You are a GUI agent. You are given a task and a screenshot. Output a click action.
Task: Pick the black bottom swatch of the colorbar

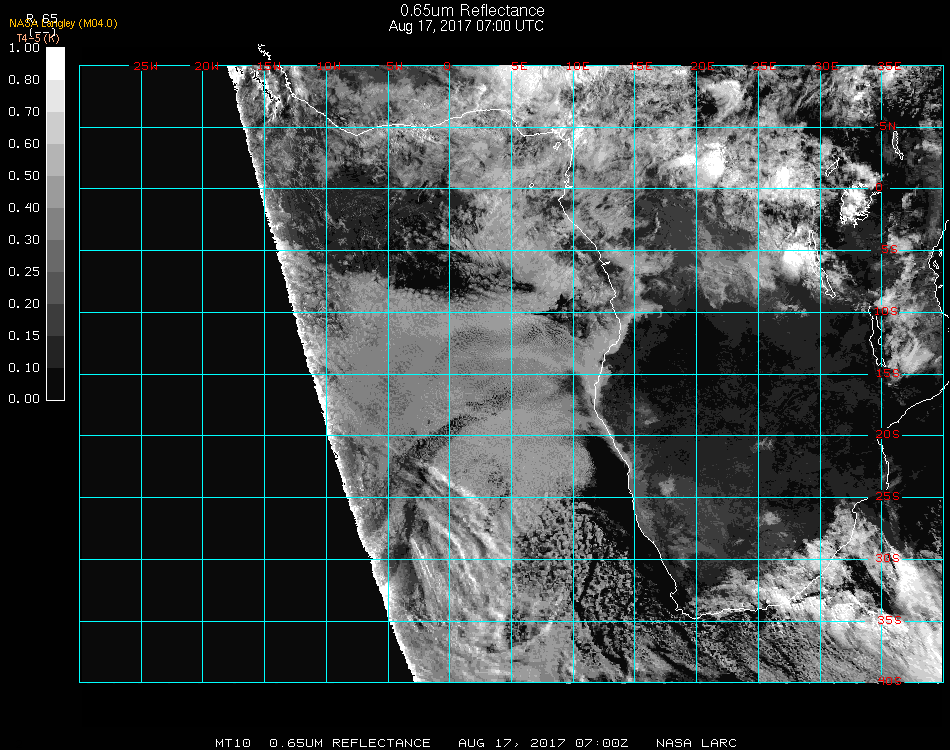(55, 384)
